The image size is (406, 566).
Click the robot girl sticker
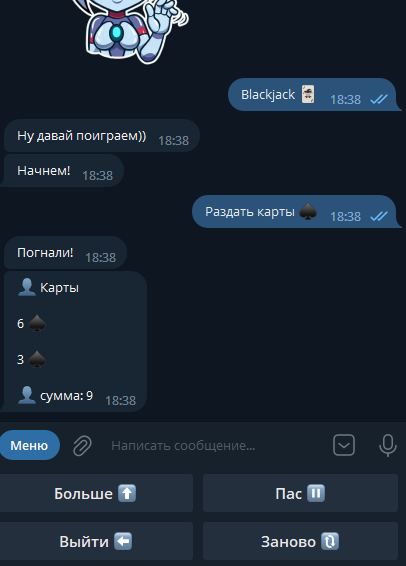[132, 31]
